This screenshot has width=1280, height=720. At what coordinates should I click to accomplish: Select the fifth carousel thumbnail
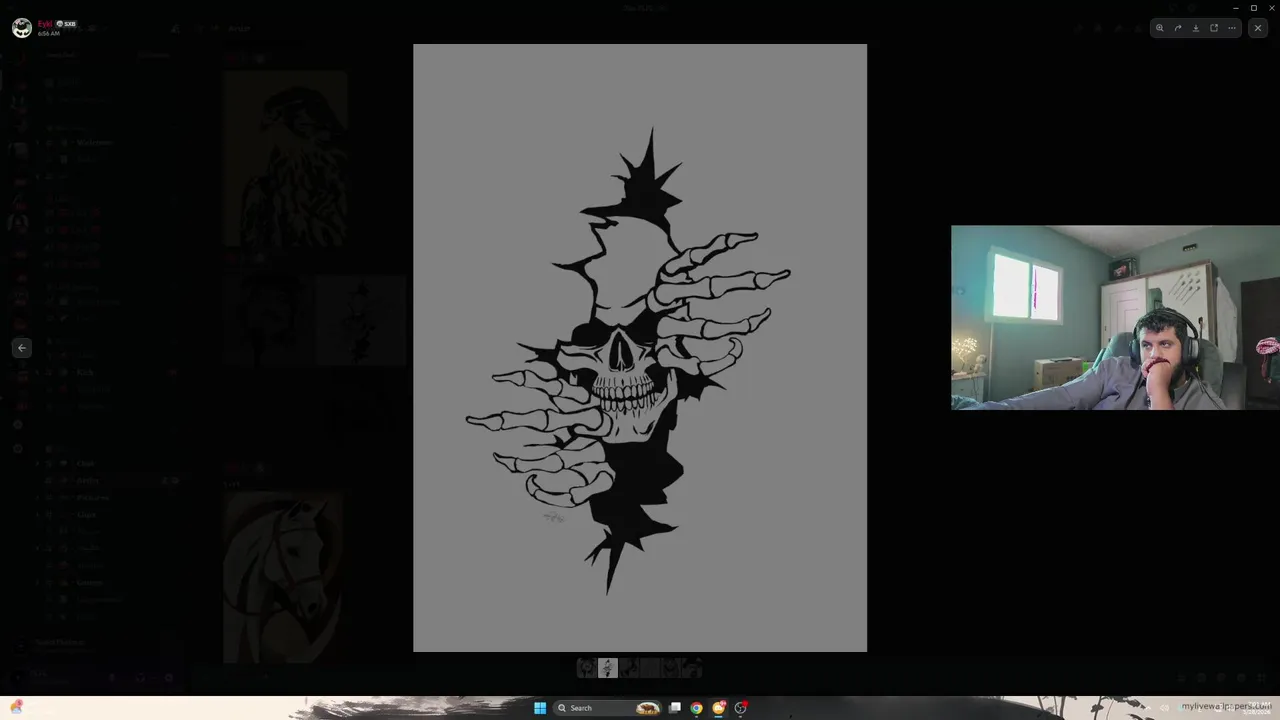671,668
